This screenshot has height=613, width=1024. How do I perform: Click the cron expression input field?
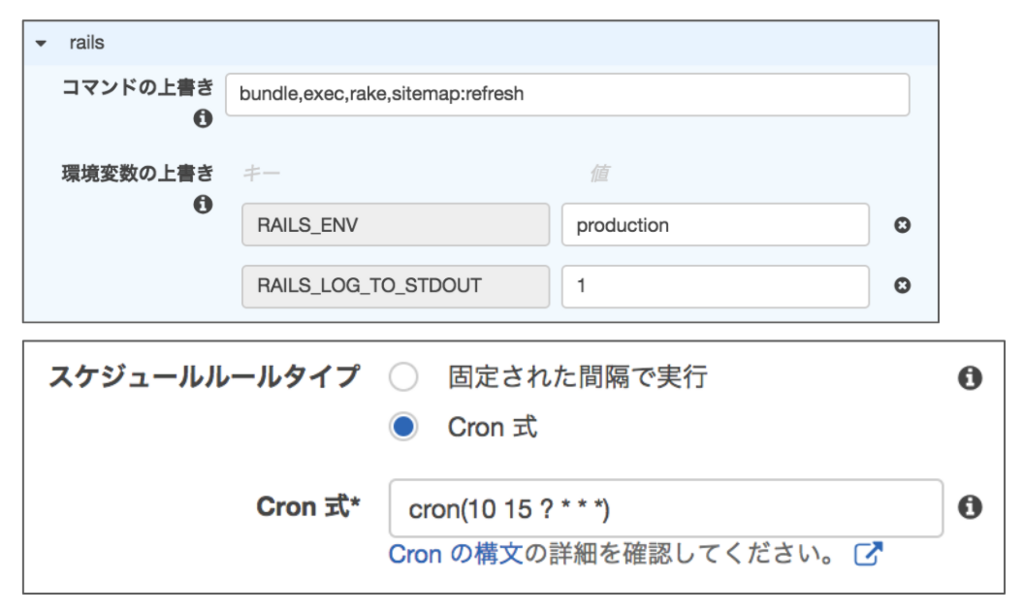click(x=666, y=509)
